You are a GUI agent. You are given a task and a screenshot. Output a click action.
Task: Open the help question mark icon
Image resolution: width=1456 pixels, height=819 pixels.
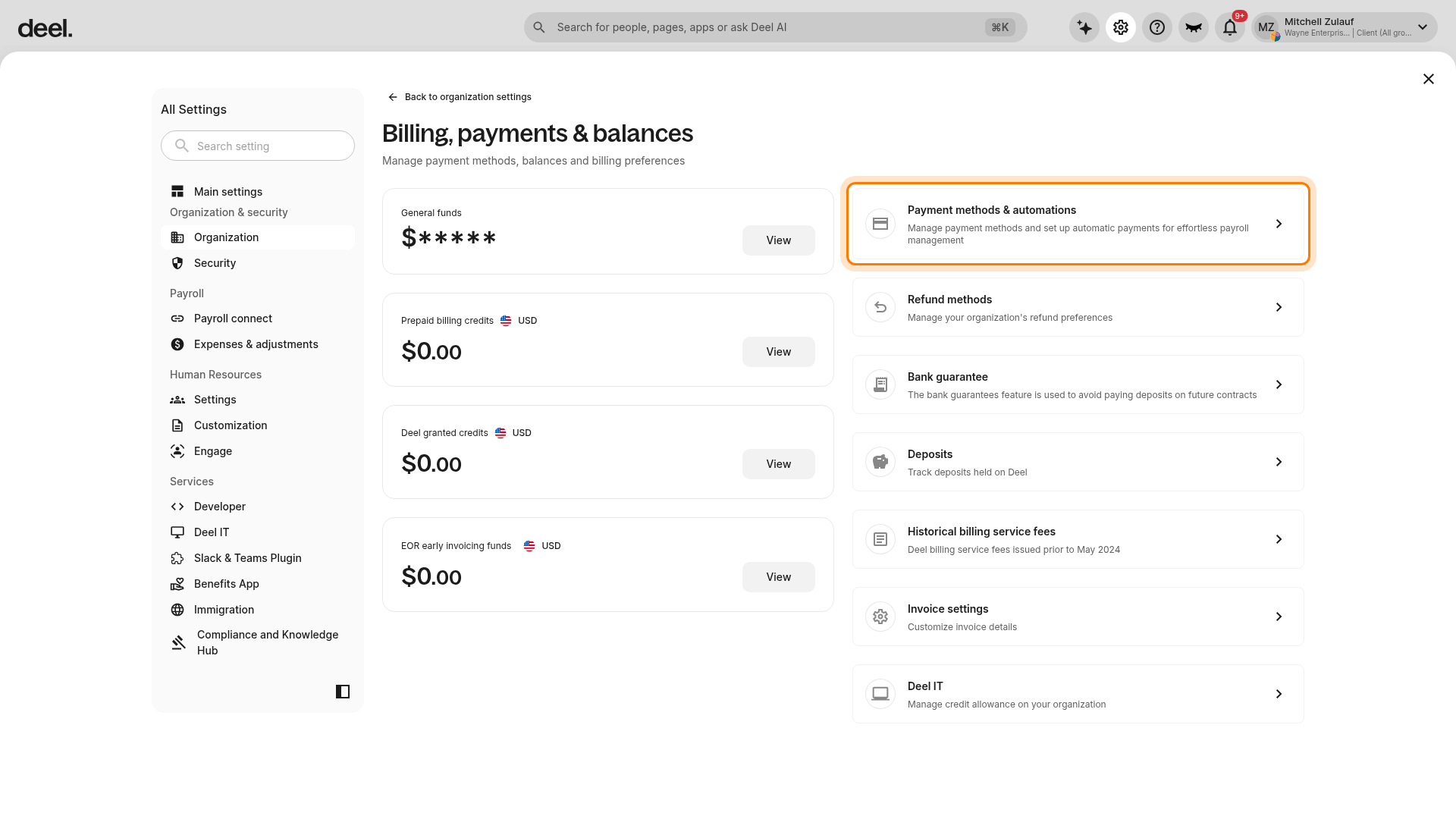tap(1157, 27)
